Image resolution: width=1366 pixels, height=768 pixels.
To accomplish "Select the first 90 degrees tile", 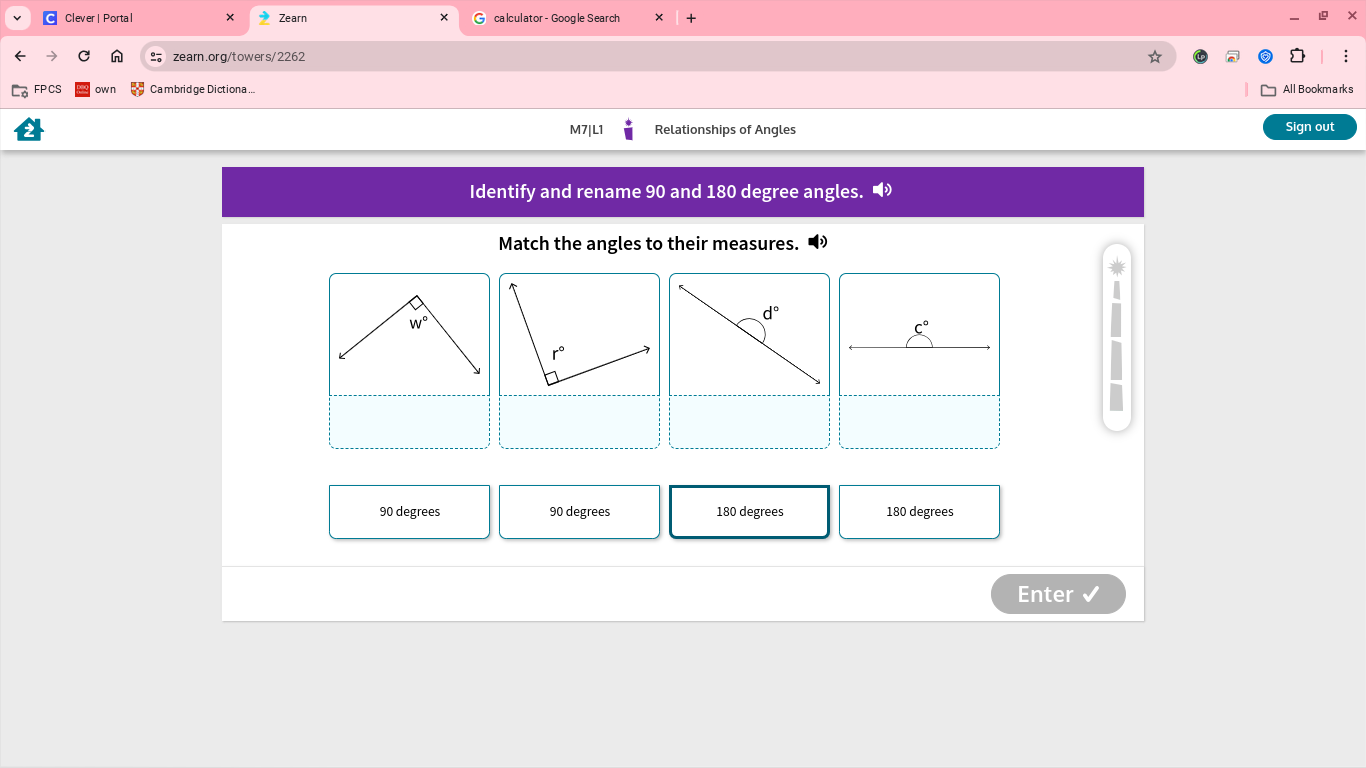I will [x=410, y=512].
